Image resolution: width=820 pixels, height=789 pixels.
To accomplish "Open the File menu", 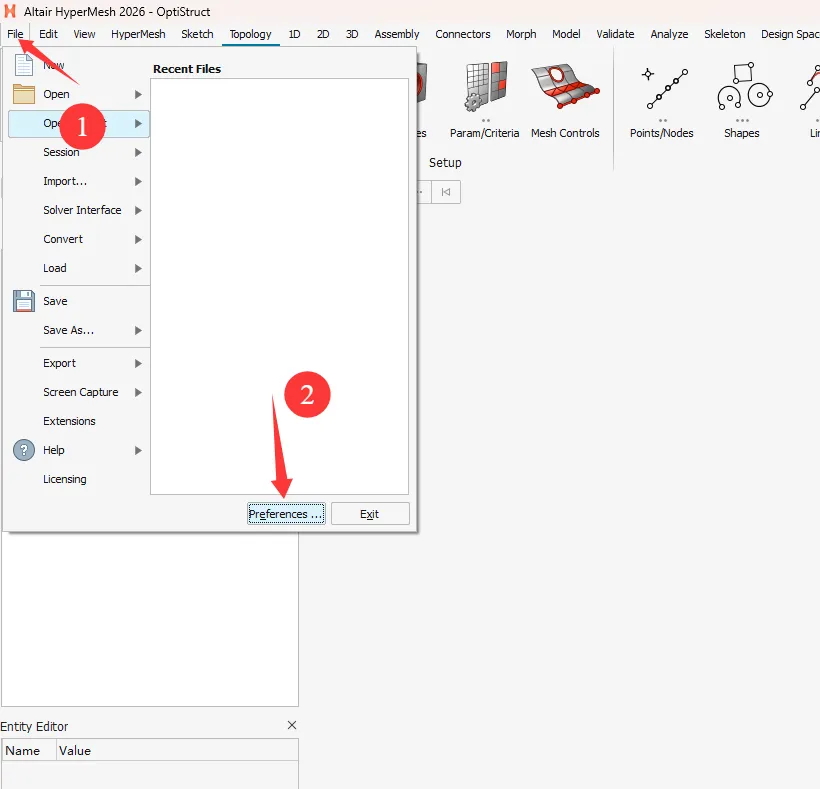I will (x=15, y=34).
